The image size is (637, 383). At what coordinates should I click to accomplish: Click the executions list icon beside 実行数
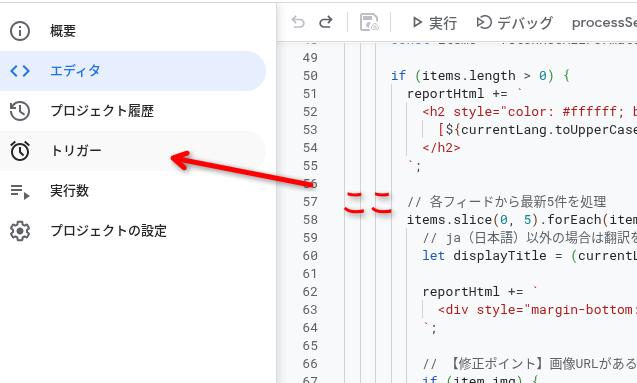tap(20, 191)
